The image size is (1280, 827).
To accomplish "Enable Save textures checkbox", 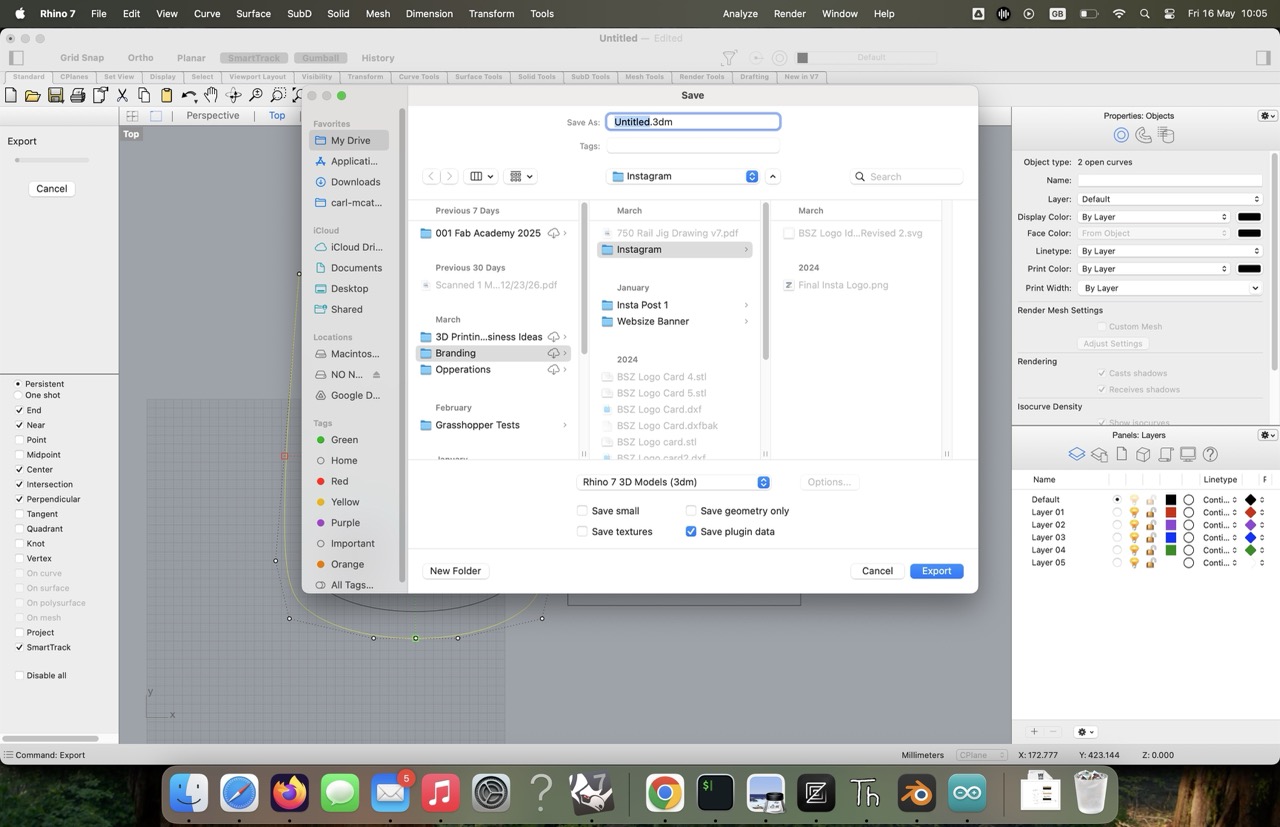I will 582,532.
